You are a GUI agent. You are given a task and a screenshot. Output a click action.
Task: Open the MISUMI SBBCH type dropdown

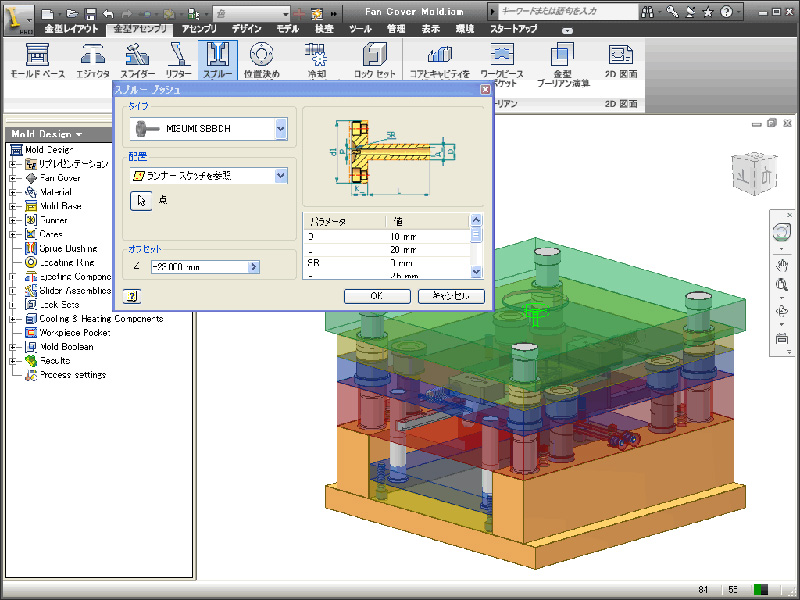[x=281, y=129]
